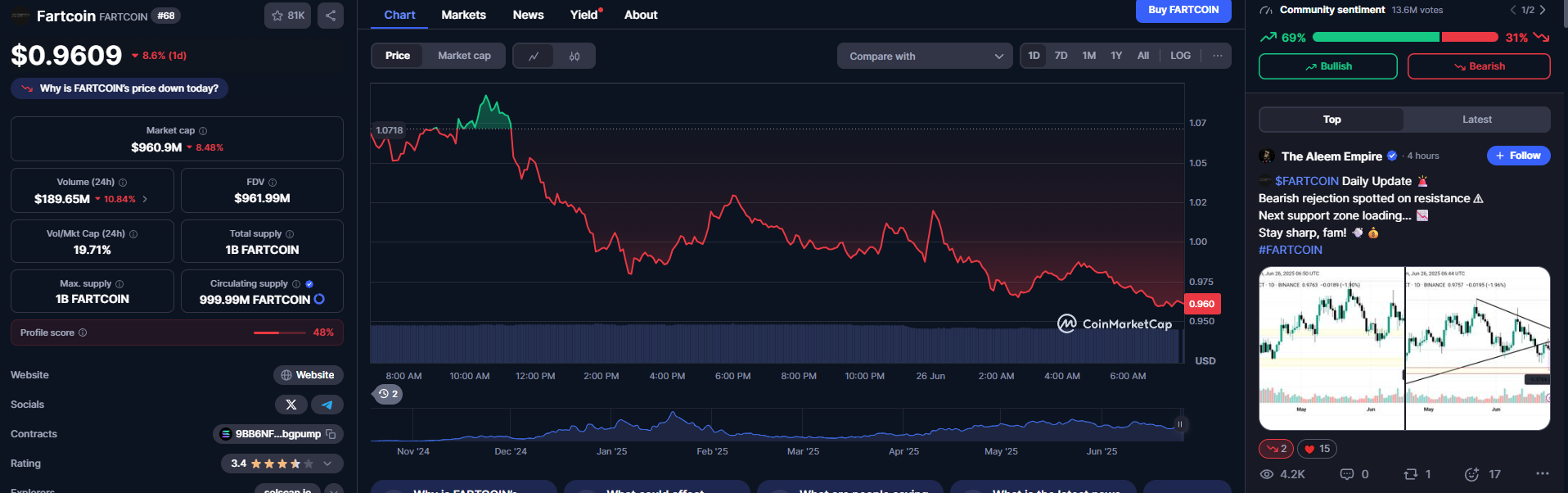Viewport: 1568px width, 493px height.
Task: Expand the Rating dropdown chevron
Action: click(x=327, y=464)
